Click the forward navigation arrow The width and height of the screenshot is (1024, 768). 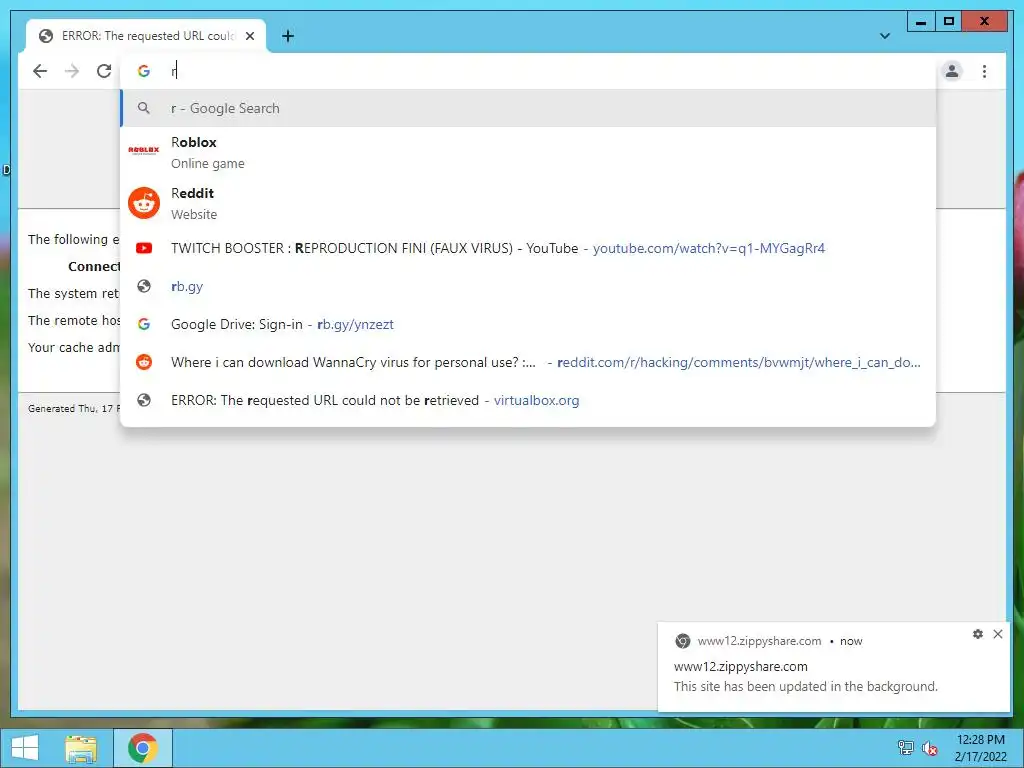tap(72, 71)
